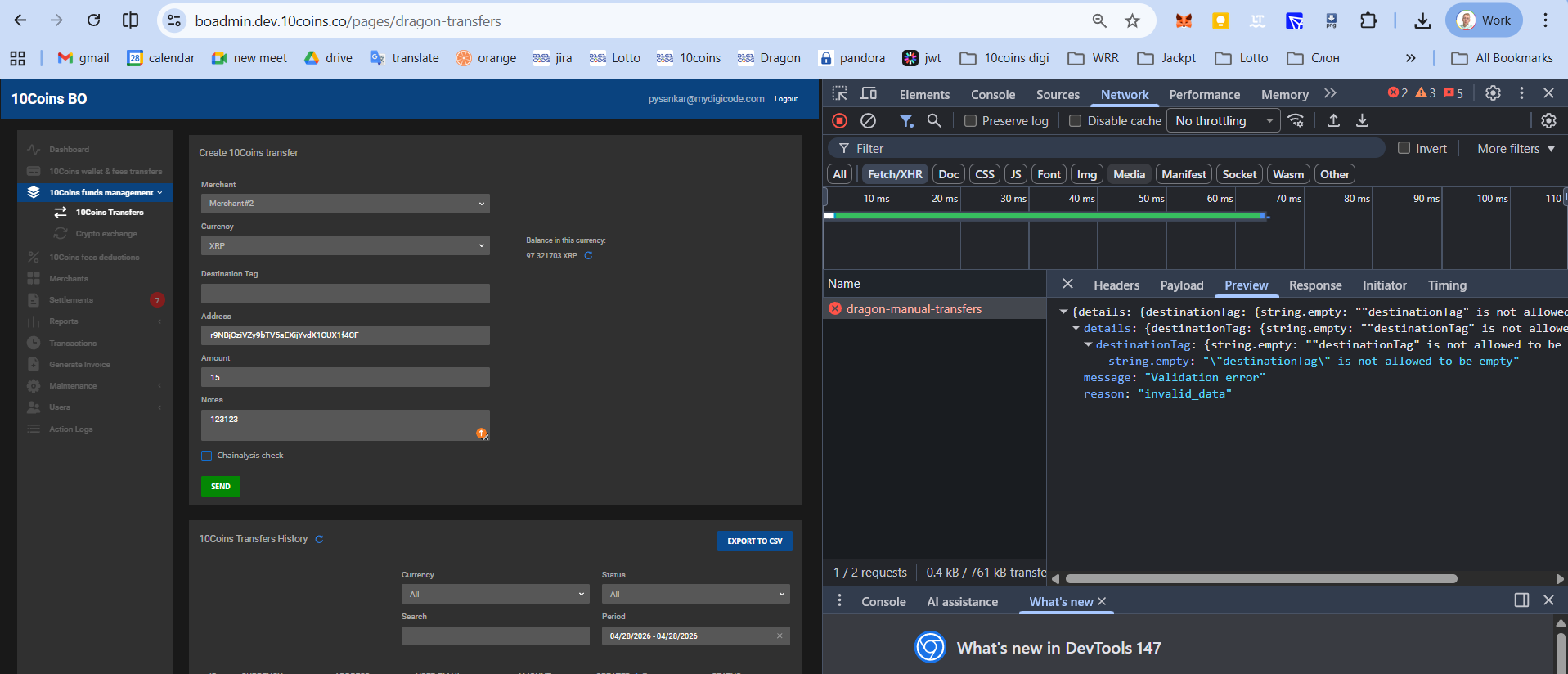Open the apps grid in bookmarks bar

tap(17, 58)
